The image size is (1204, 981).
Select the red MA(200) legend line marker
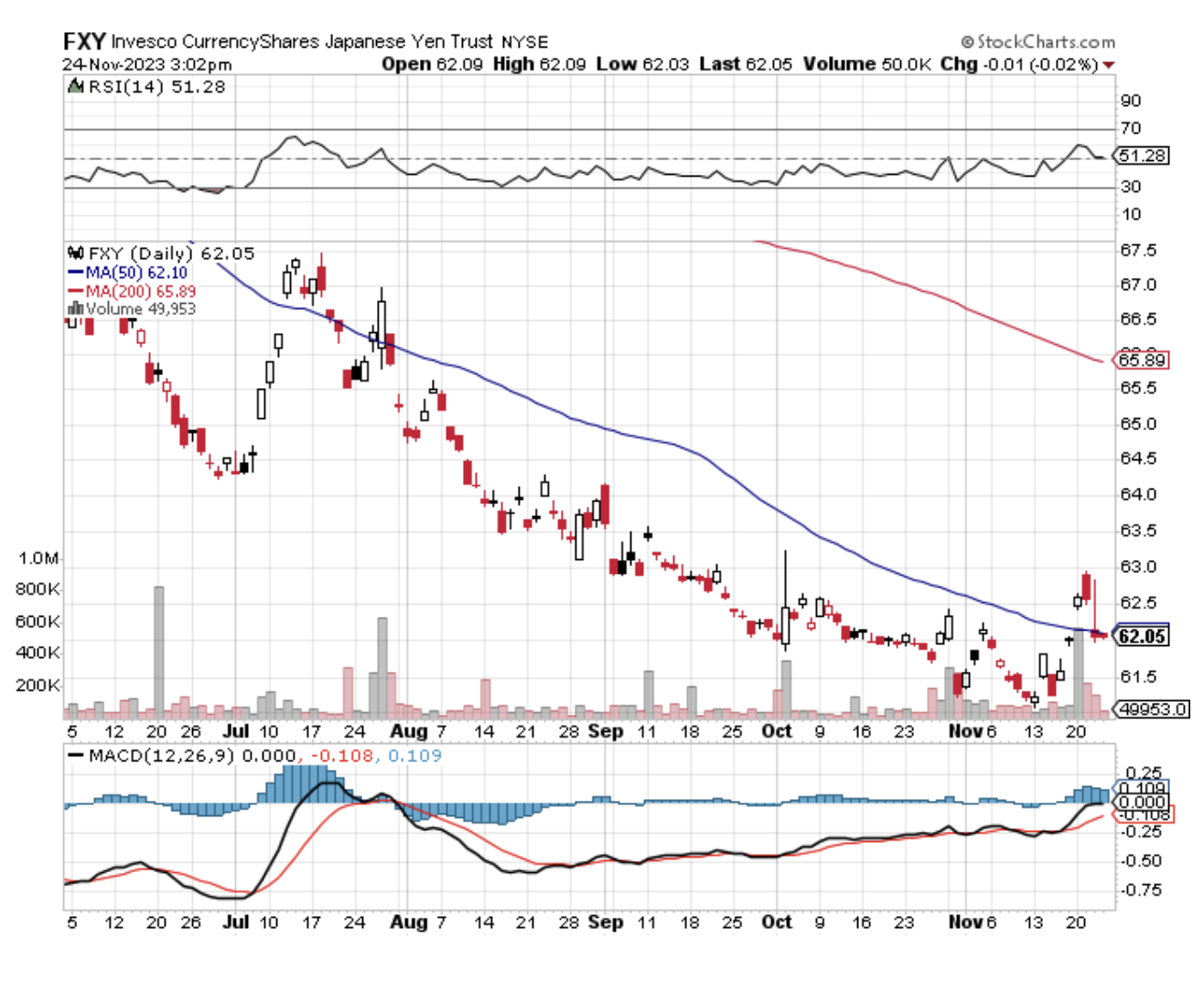pyautogui.click(x=75, y=291)
